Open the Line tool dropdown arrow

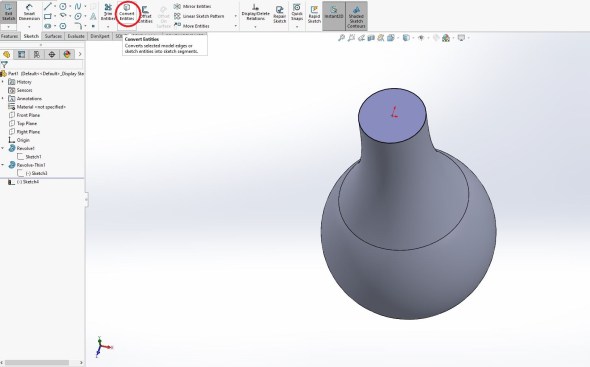click(55, 6)
